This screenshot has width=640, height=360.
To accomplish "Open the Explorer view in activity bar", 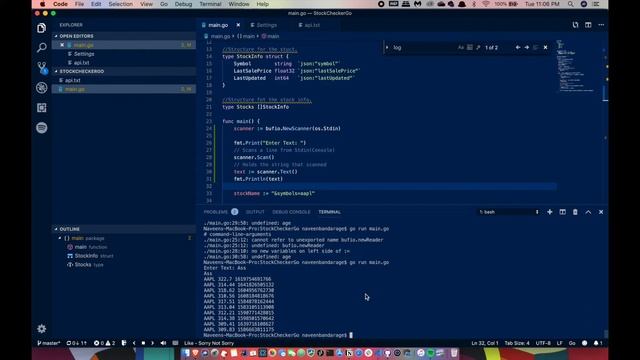I will [x=41, y=28].
